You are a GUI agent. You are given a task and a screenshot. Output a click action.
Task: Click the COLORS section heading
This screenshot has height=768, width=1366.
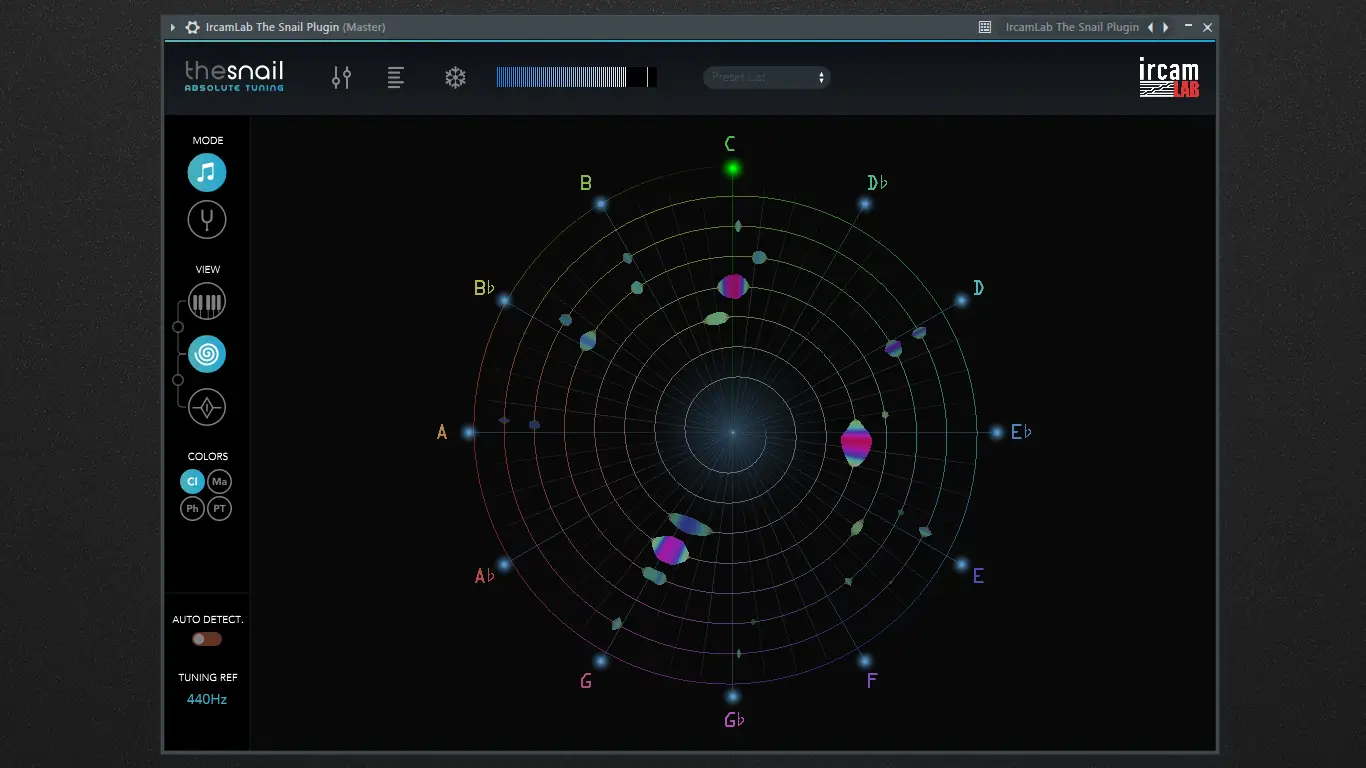click(x=208, y=457)
